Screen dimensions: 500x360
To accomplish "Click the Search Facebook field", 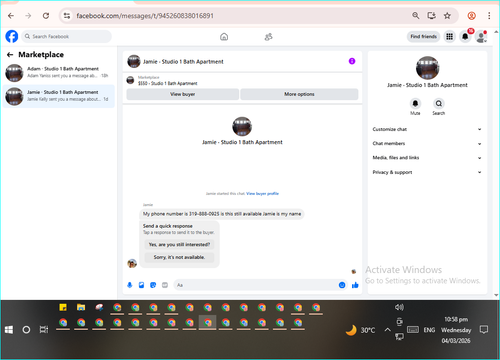I will coord(67,36).
